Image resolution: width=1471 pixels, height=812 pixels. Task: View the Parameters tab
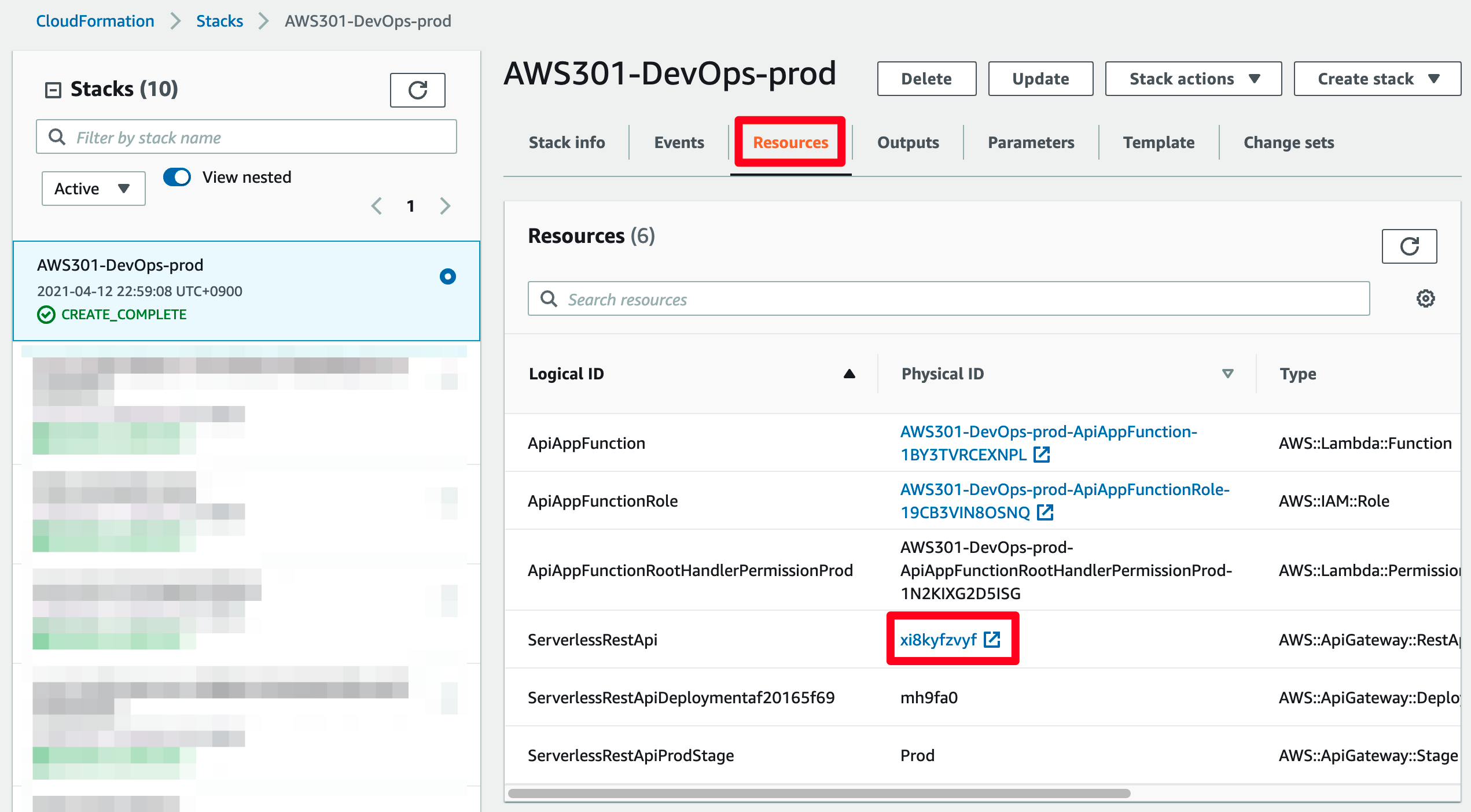click(1031, 142)
